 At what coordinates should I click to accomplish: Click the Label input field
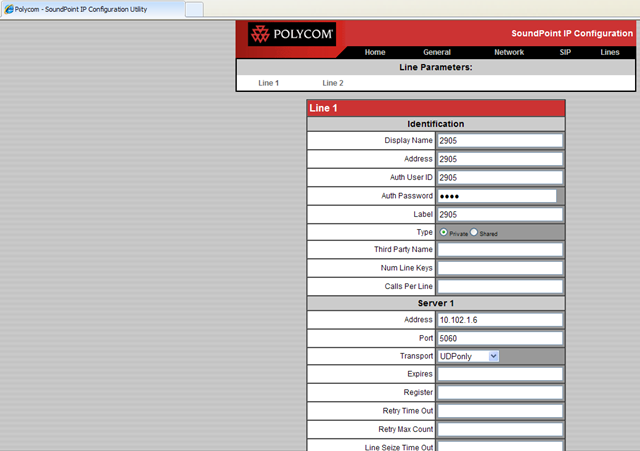click(500, 214)
